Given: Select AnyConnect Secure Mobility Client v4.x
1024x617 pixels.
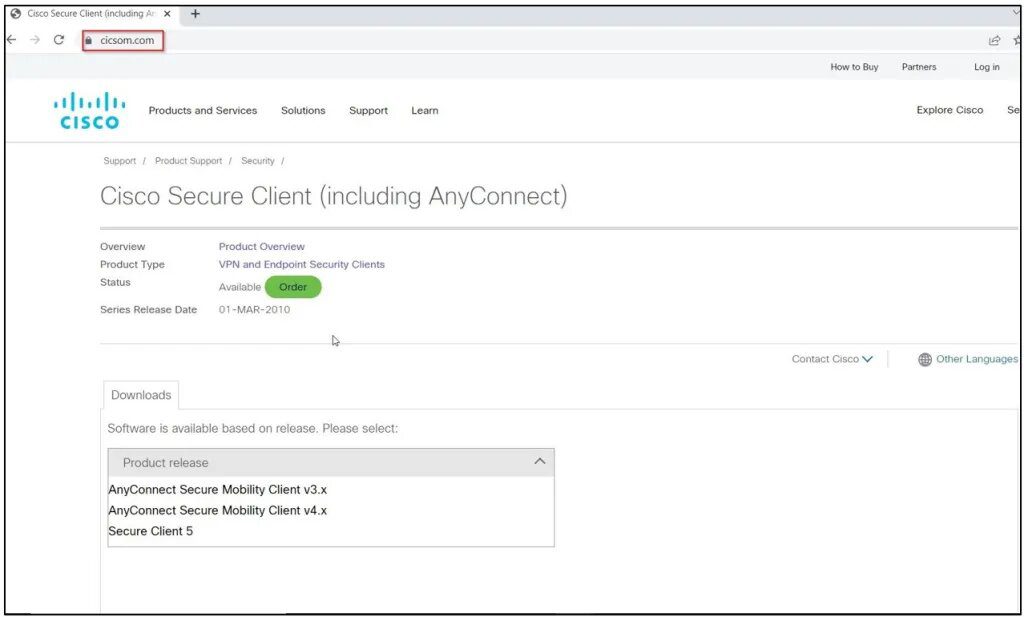Looking at the screenshot, I should (217, 511).
